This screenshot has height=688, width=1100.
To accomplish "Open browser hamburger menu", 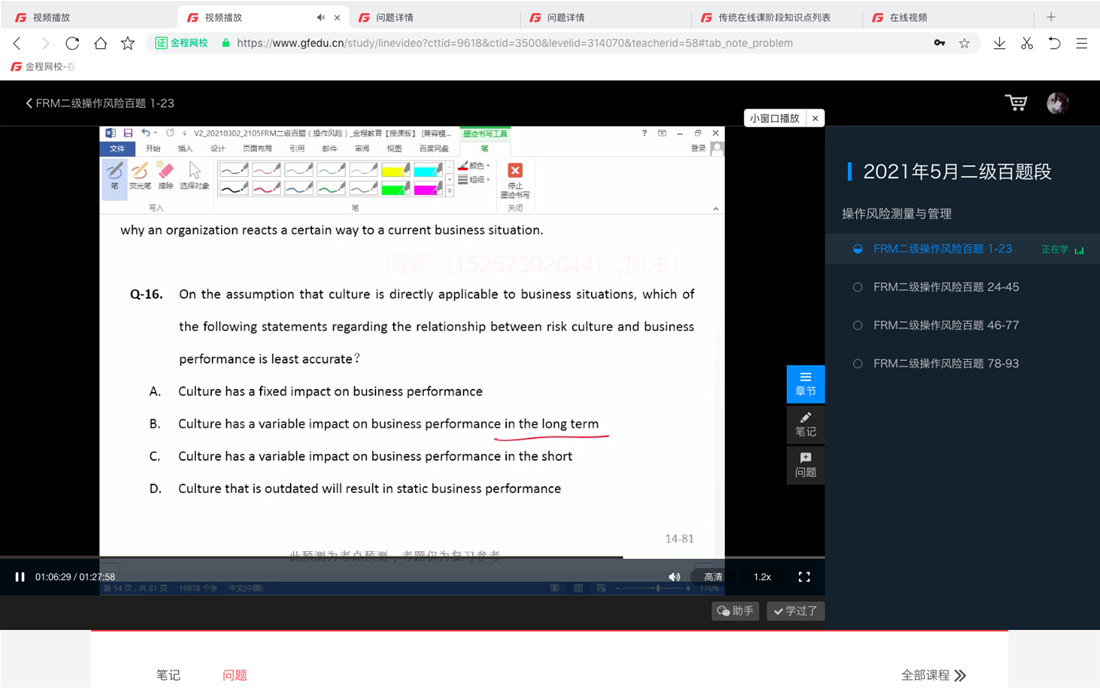I will pos(1082,43).
